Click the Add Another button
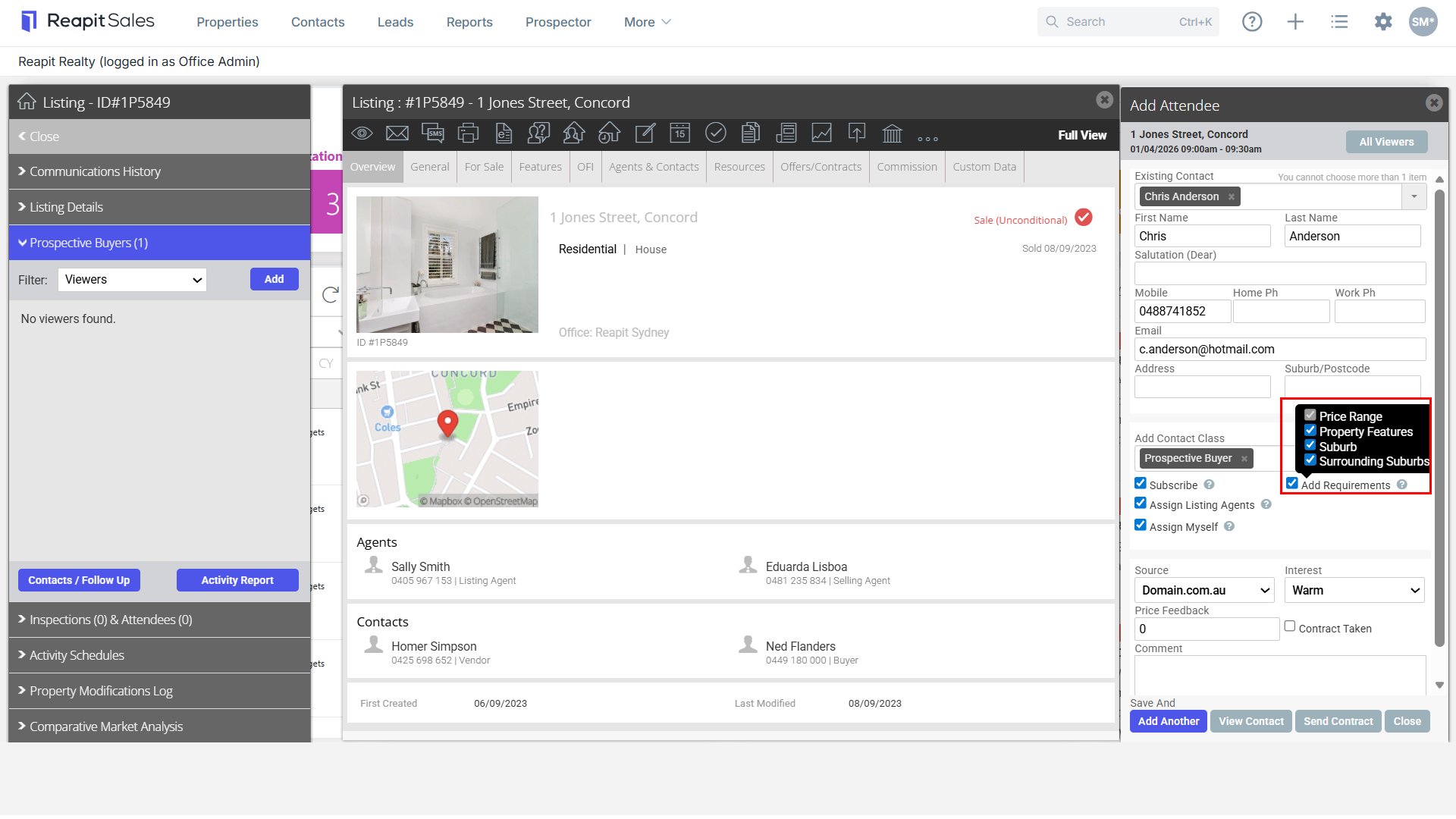 [1169, 721]
